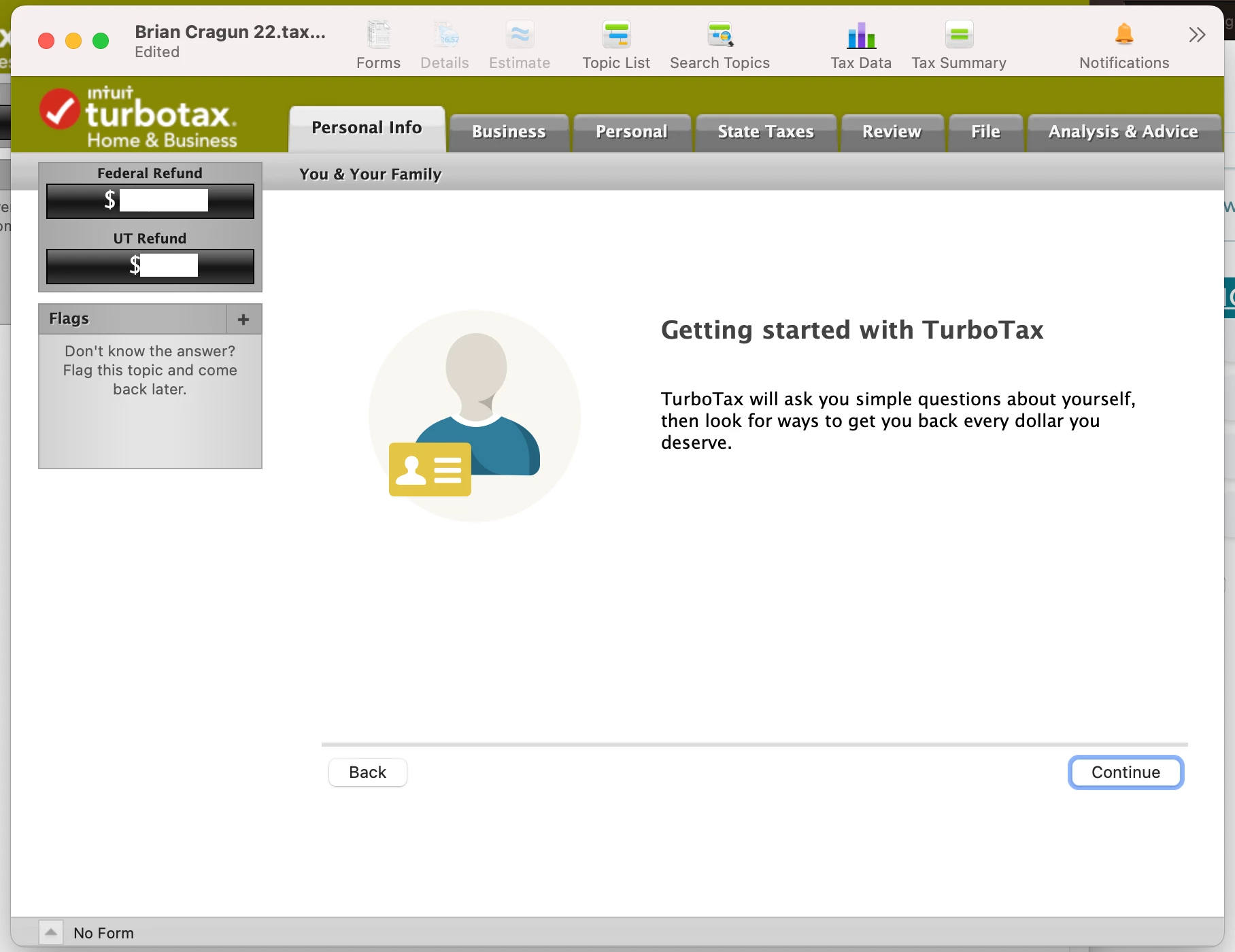
Task: Close the TurboTax window
Action: pyautogui.click(x=46, y=41)
